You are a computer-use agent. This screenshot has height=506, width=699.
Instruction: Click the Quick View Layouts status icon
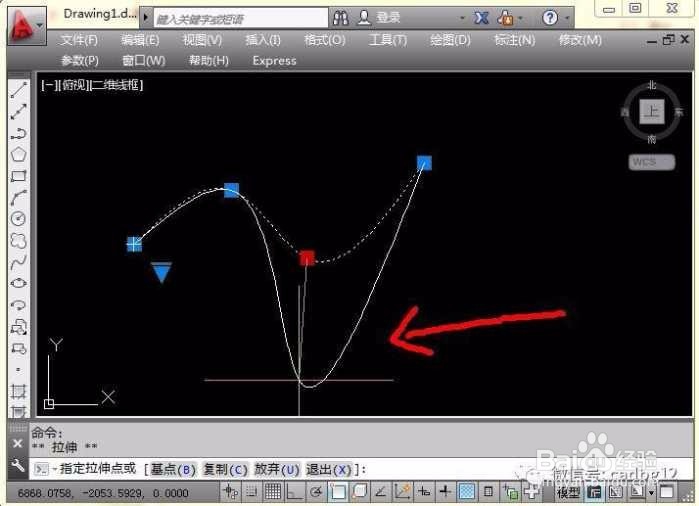point(615,492)
